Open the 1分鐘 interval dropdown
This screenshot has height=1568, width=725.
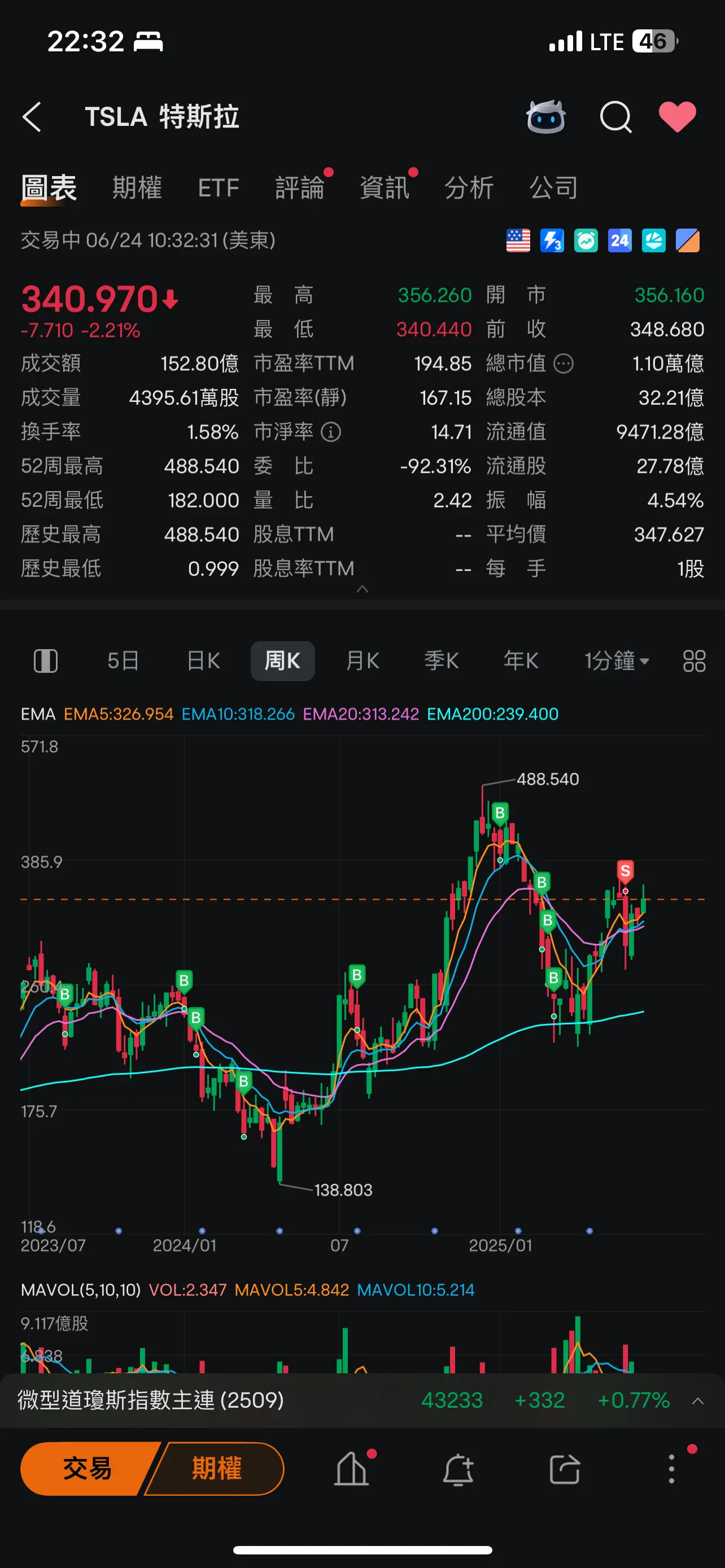coord(617,661)
